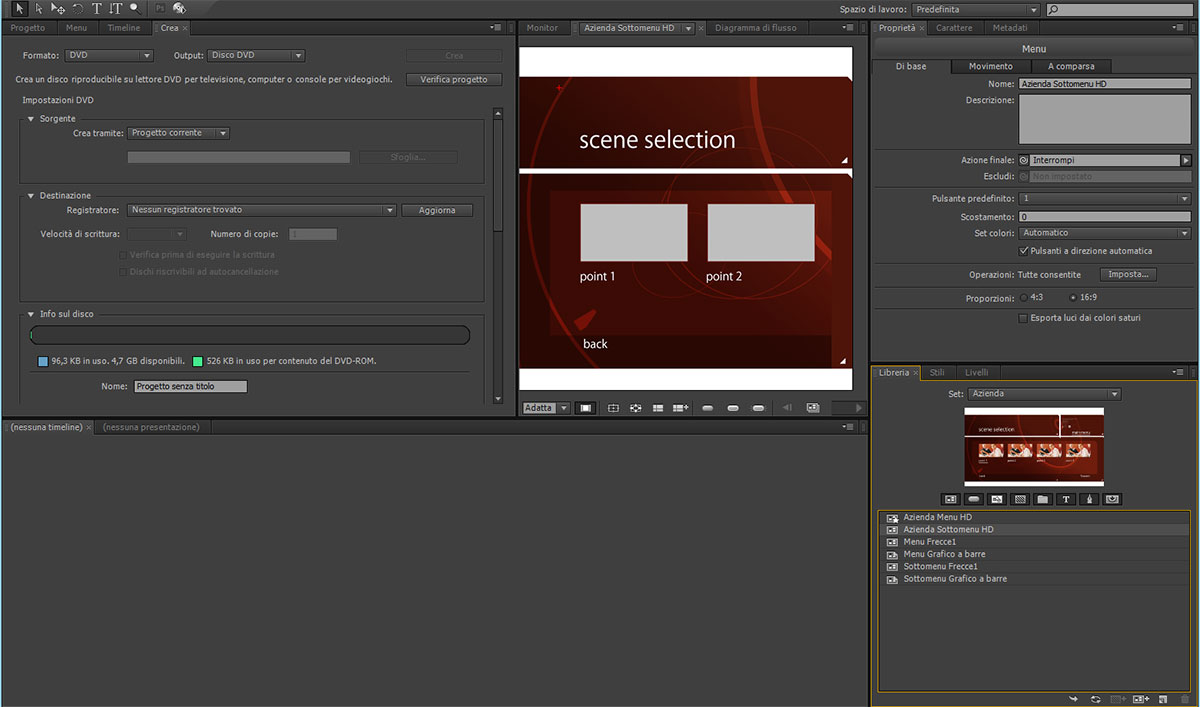This screenshot has width=1200, height=707.
Task: Click the Place library item icon
Action: (x=1073, y=698)
